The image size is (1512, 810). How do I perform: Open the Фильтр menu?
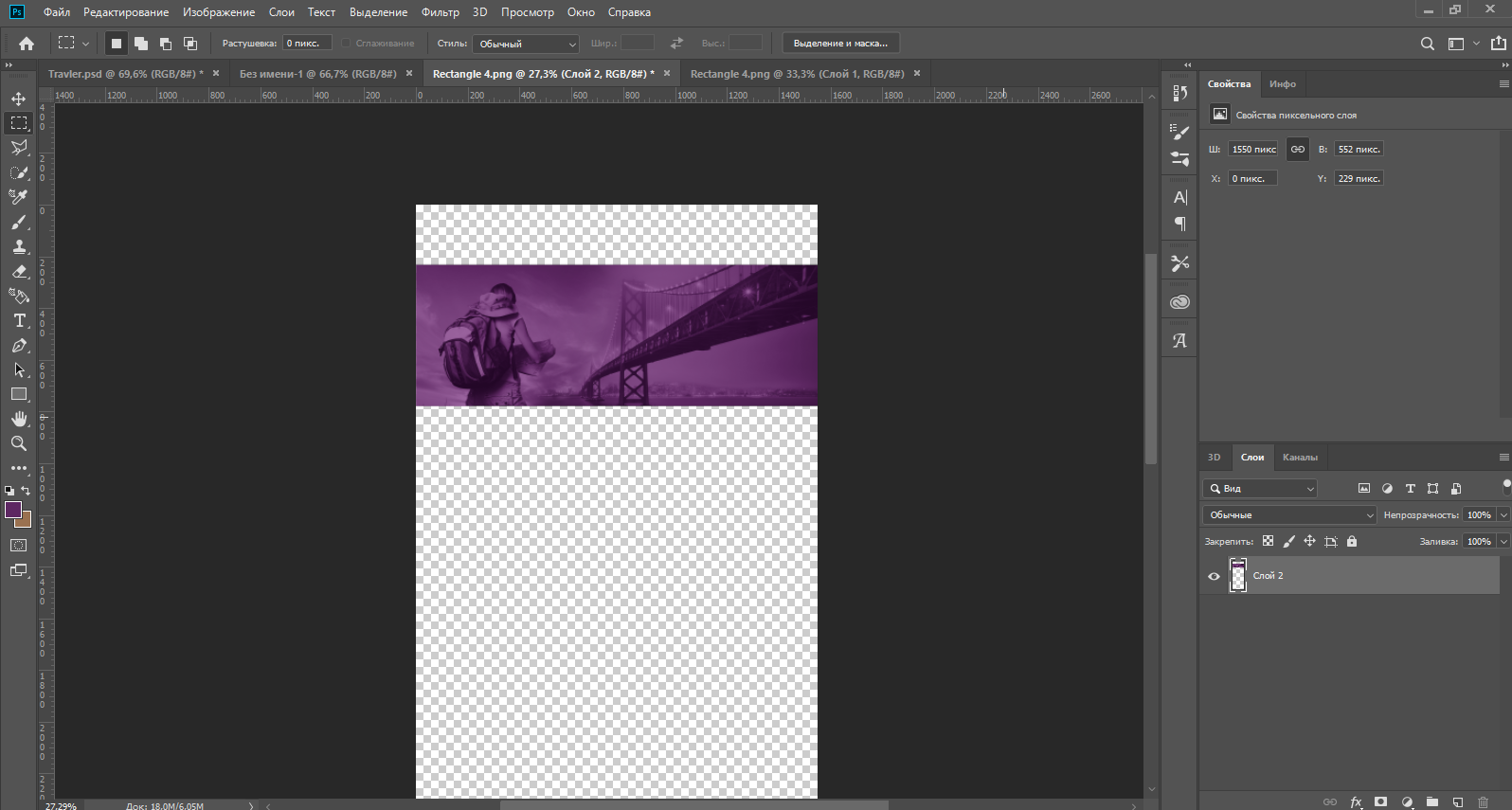441,12
